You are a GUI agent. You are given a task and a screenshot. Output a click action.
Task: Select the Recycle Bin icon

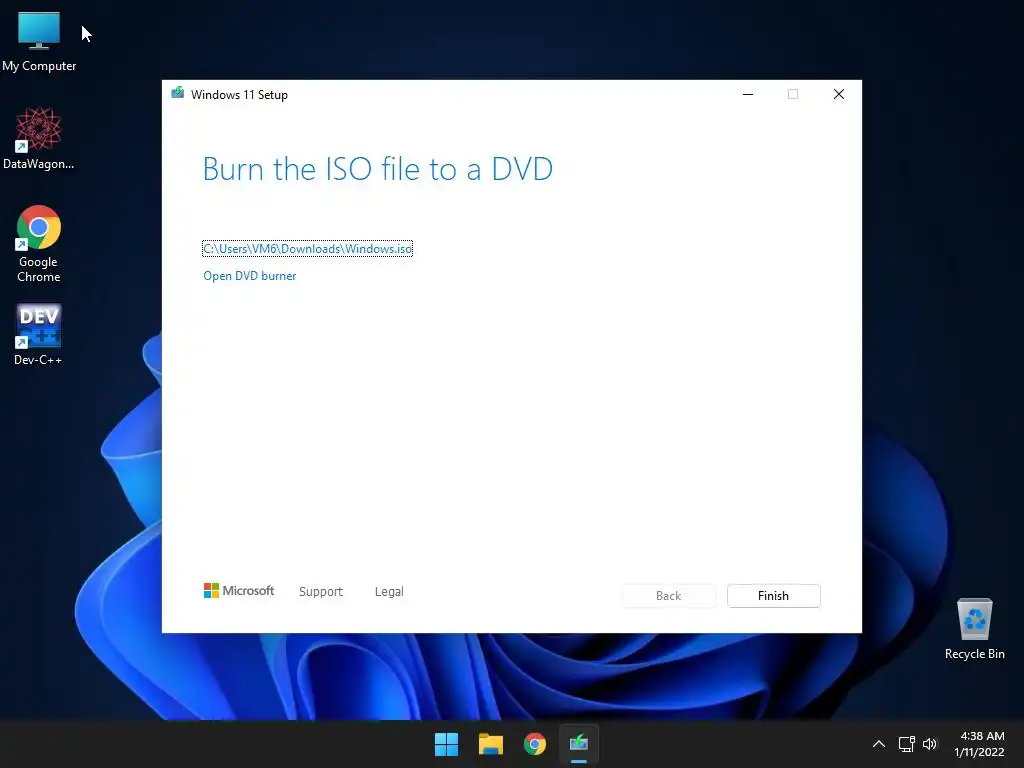pos(974,629)
